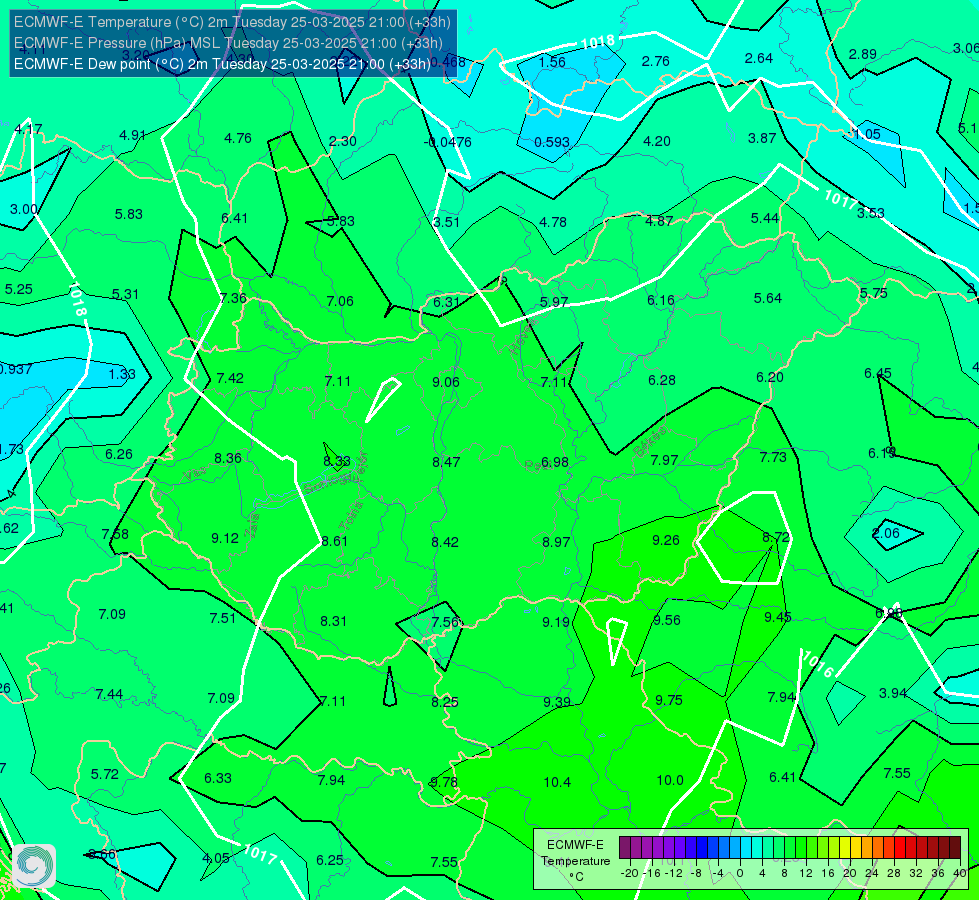Click the map value 2.30
The width and height of the screenshot is (979, 900).
[343, 141]
